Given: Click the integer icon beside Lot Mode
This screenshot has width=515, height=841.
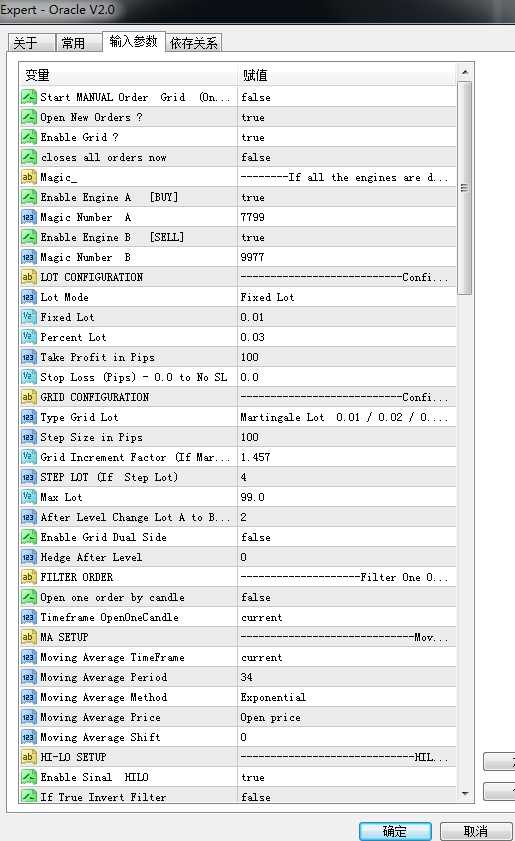Looking at the screenshot, I should pyautogui.click(x=28, y=297).
